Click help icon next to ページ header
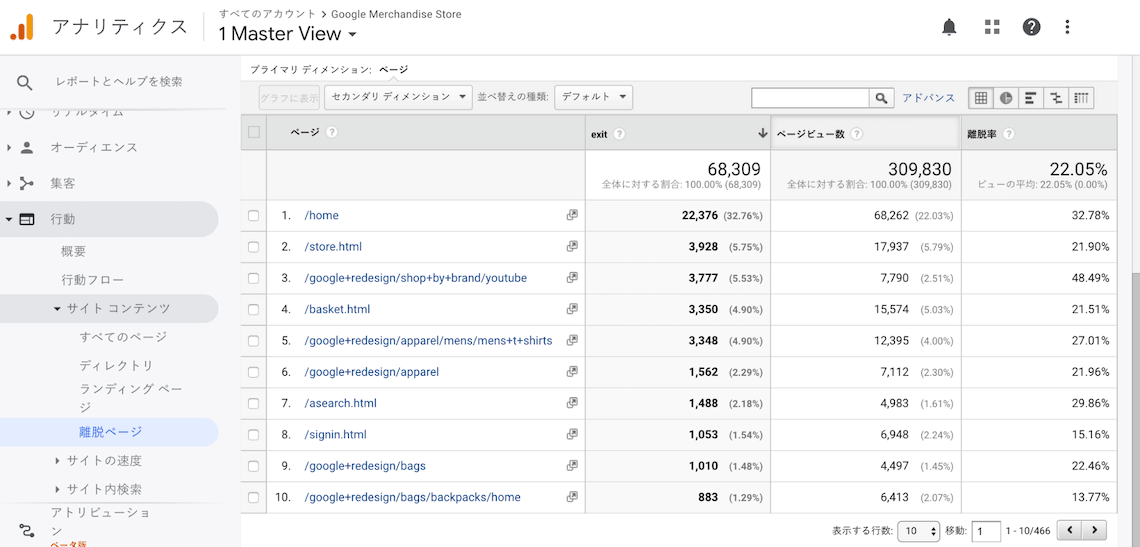The width and height of the screenshot is (1140, 547). click(332, 132)
